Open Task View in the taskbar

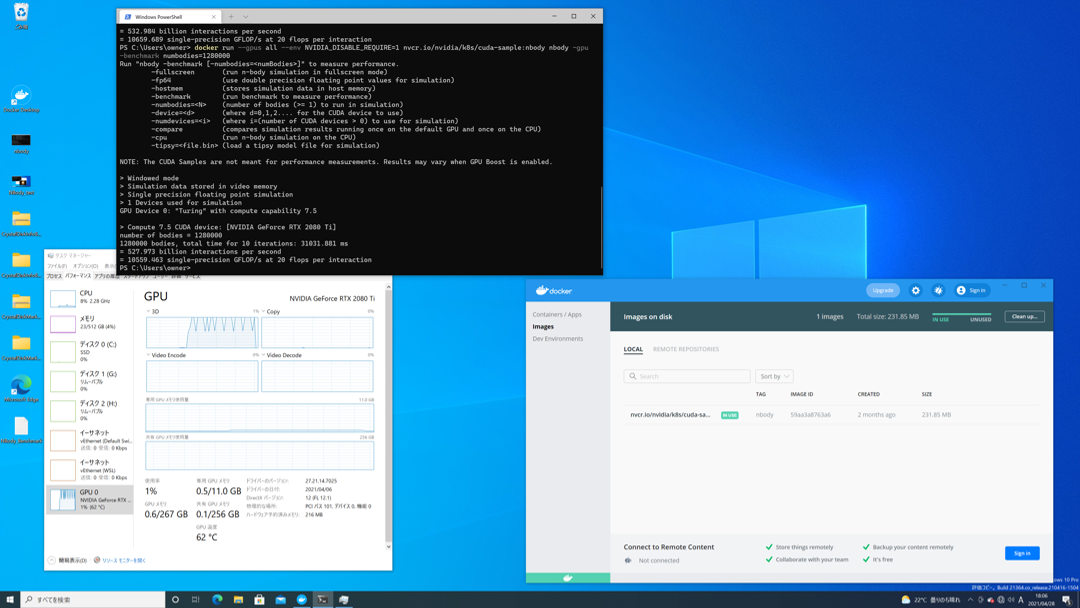[x=196, y=599]
